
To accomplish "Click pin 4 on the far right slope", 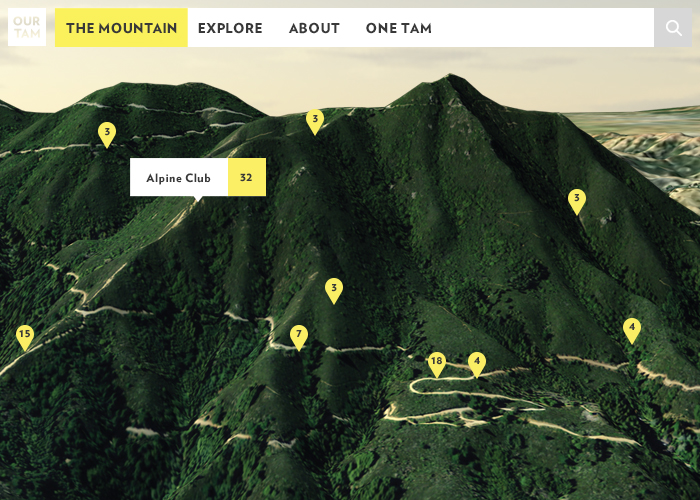I will click(x=631, y=329).
